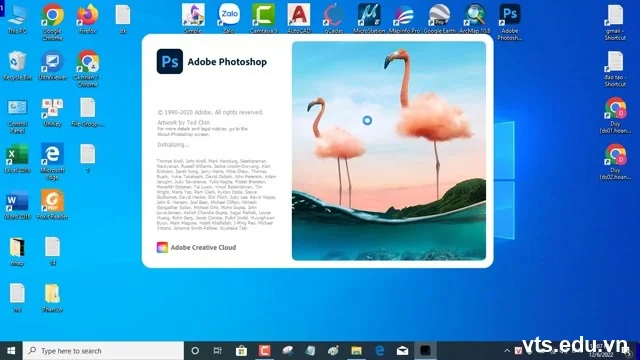Open Edge from the taskbar
Screen dimensions: 640x360
click(380, 351)
